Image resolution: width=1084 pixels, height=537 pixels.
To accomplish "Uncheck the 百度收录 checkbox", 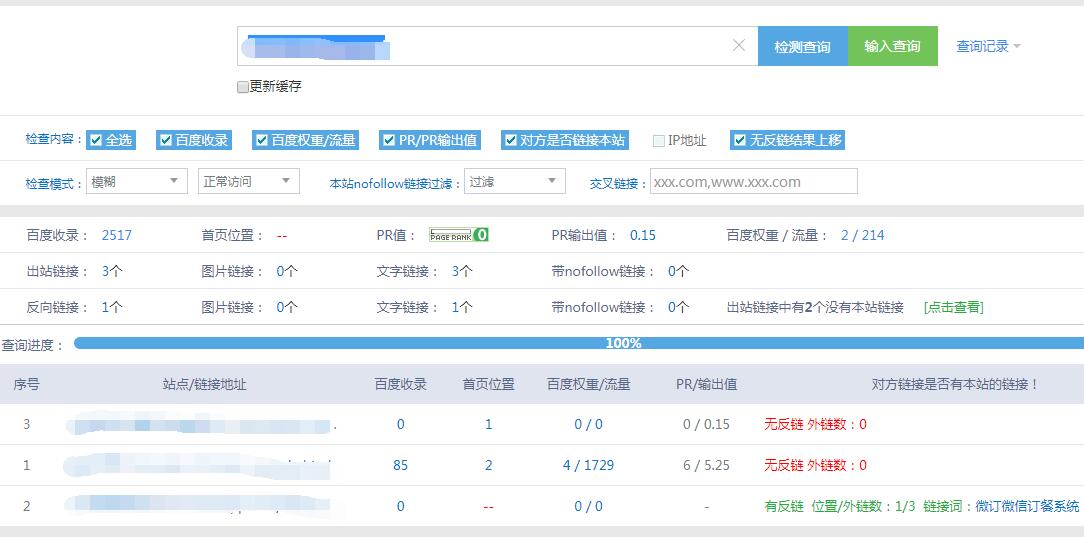I will pos(166,140).
